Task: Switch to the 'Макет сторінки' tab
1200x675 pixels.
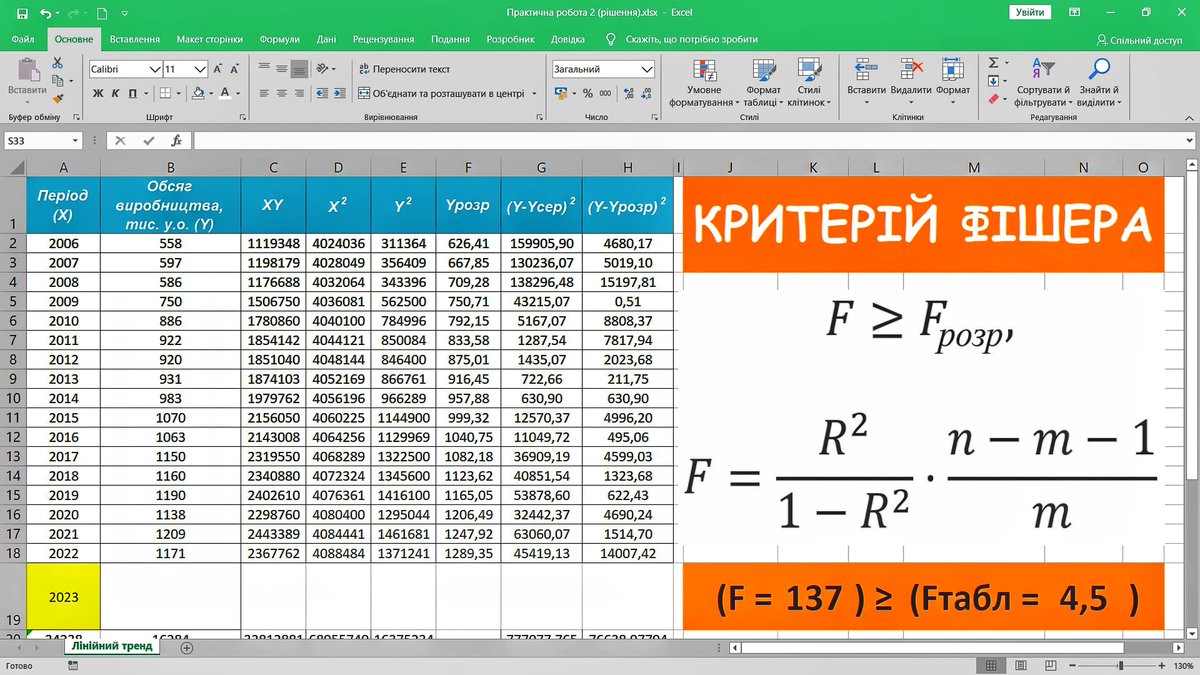Action: pyautogui.click(x=209, y=39)
